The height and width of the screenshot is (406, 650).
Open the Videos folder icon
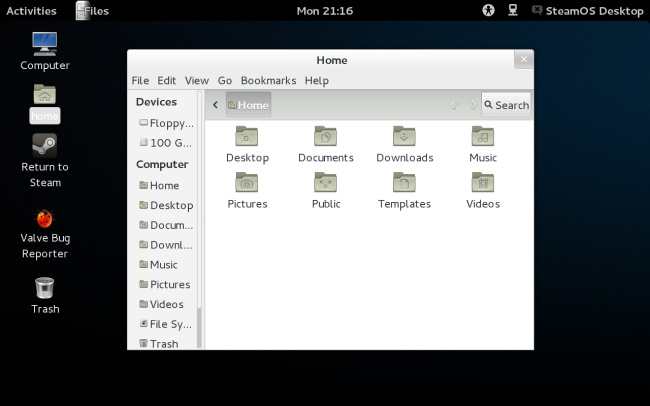tap(483, 182)
